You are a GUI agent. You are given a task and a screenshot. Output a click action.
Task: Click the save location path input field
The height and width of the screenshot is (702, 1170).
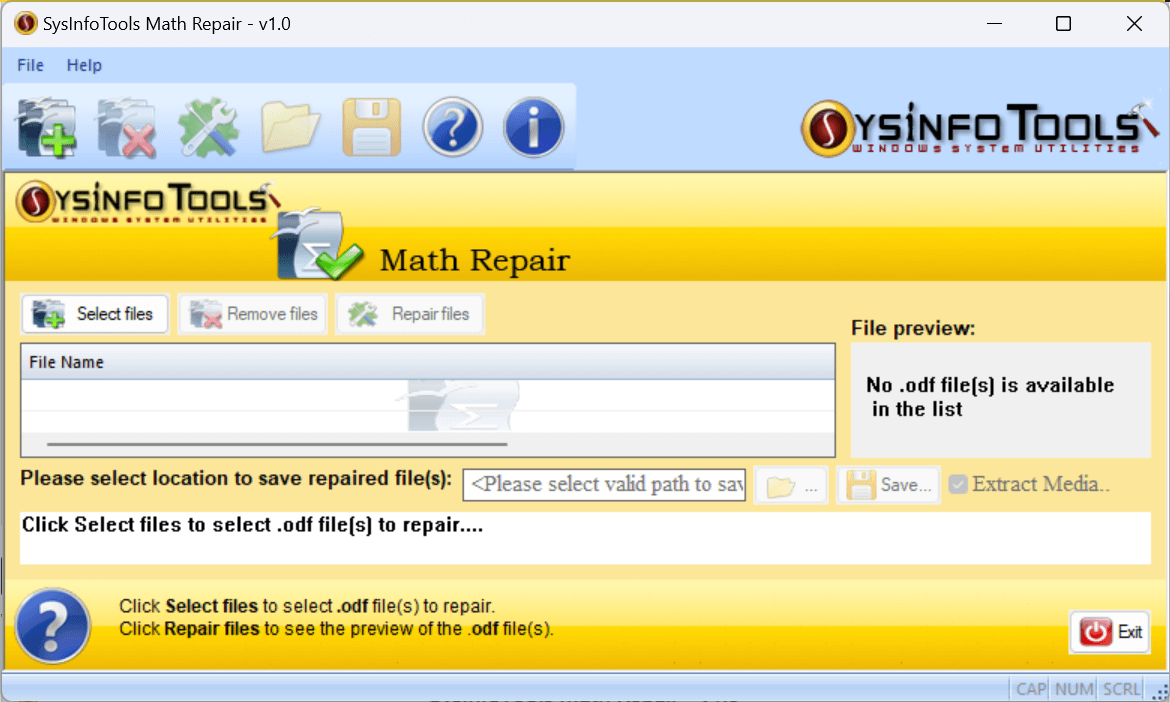coord(604,485)
